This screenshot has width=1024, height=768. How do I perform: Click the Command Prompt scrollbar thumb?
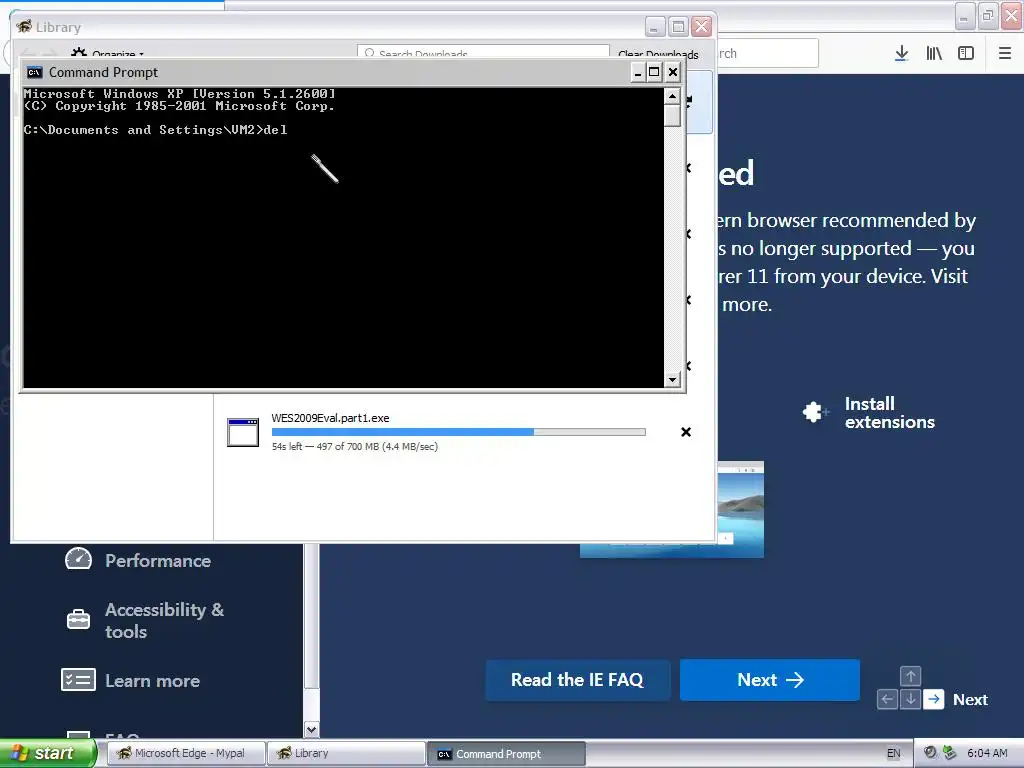coord(672,115)
